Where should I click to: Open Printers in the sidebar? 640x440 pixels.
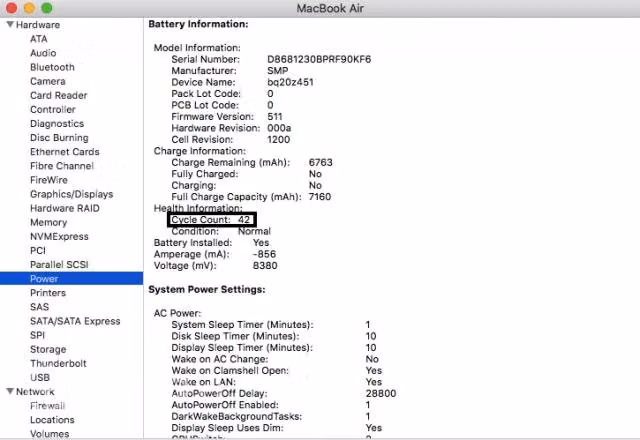[x=48, y=293]
